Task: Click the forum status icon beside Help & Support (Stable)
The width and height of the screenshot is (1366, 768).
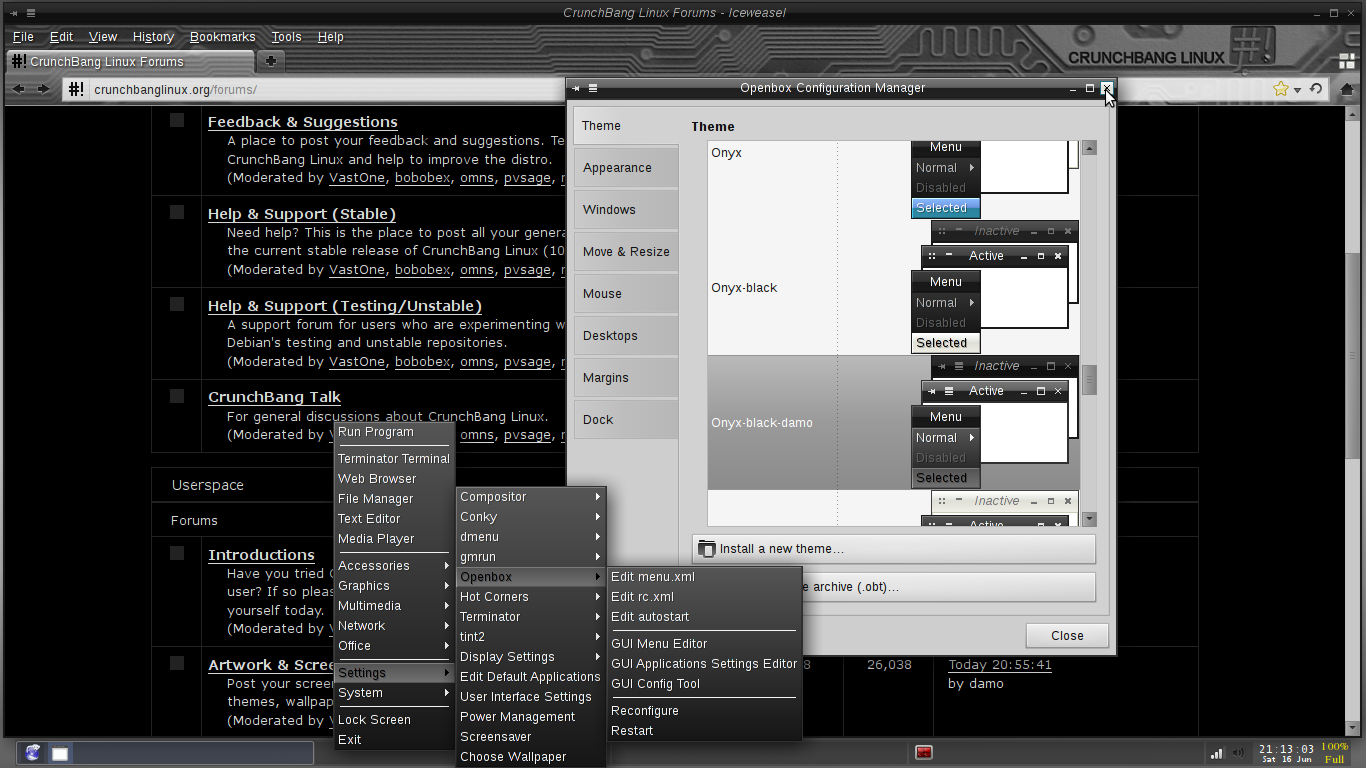Action: click(x=177, y=212)
